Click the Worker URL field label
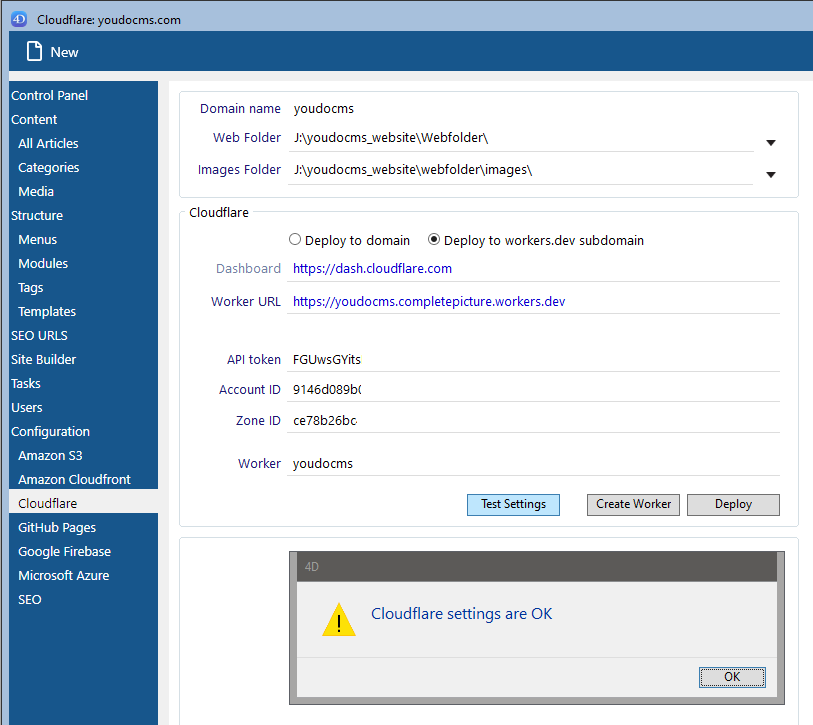Viewport: 813px width, 725px height. [246, 302]
